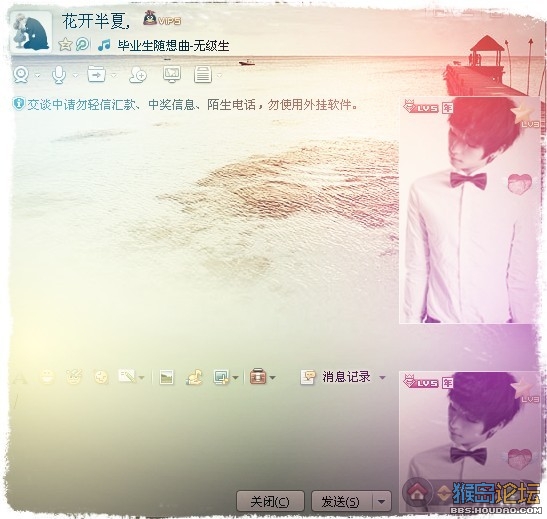
Task: Start a voice call with the microphone icon
Action: click(59, 75)
